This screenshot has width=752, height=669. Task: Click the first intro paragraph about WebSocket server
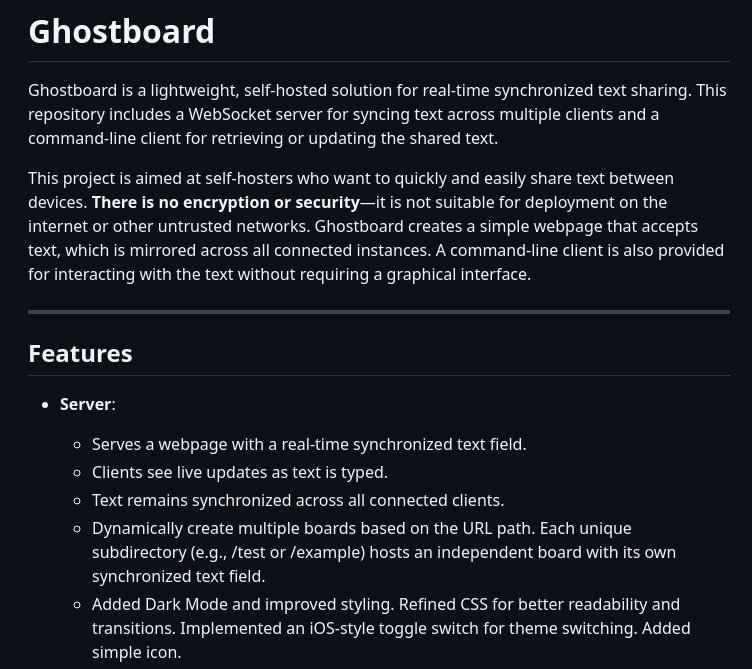pyautogui.click(x=377, y=114)
